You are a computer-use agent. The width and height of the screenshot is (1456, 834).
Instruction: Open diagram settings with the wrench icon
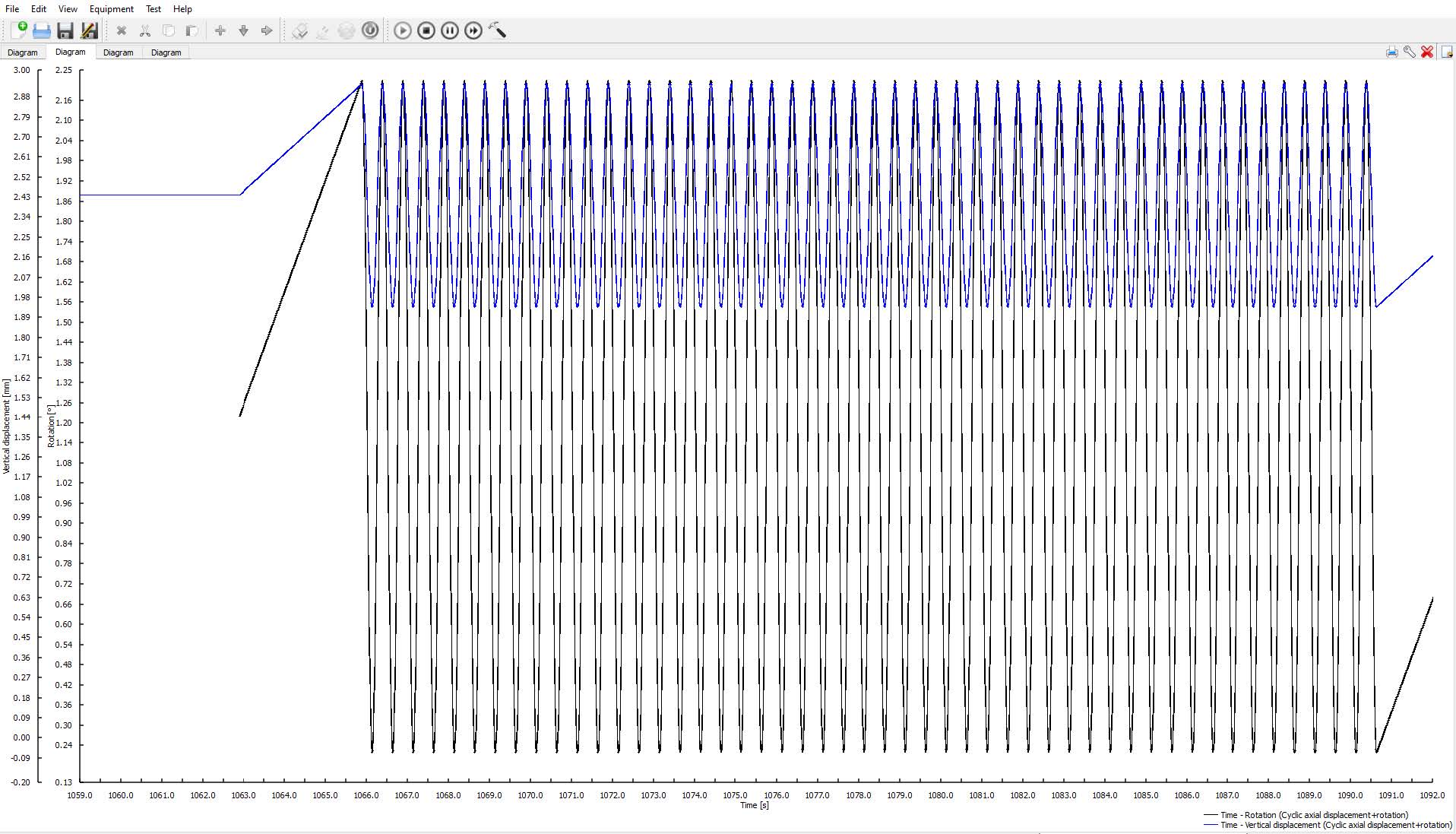coord(1410,52)
